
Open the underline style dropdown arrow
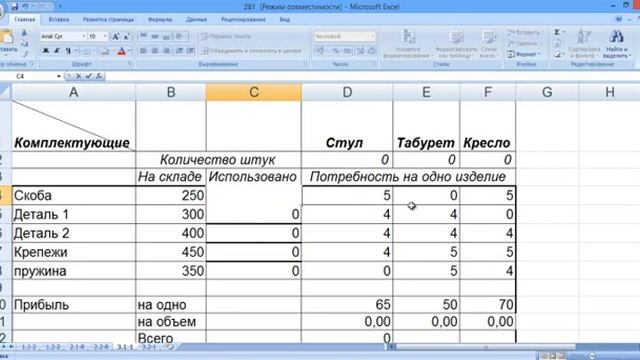[76, 51]
